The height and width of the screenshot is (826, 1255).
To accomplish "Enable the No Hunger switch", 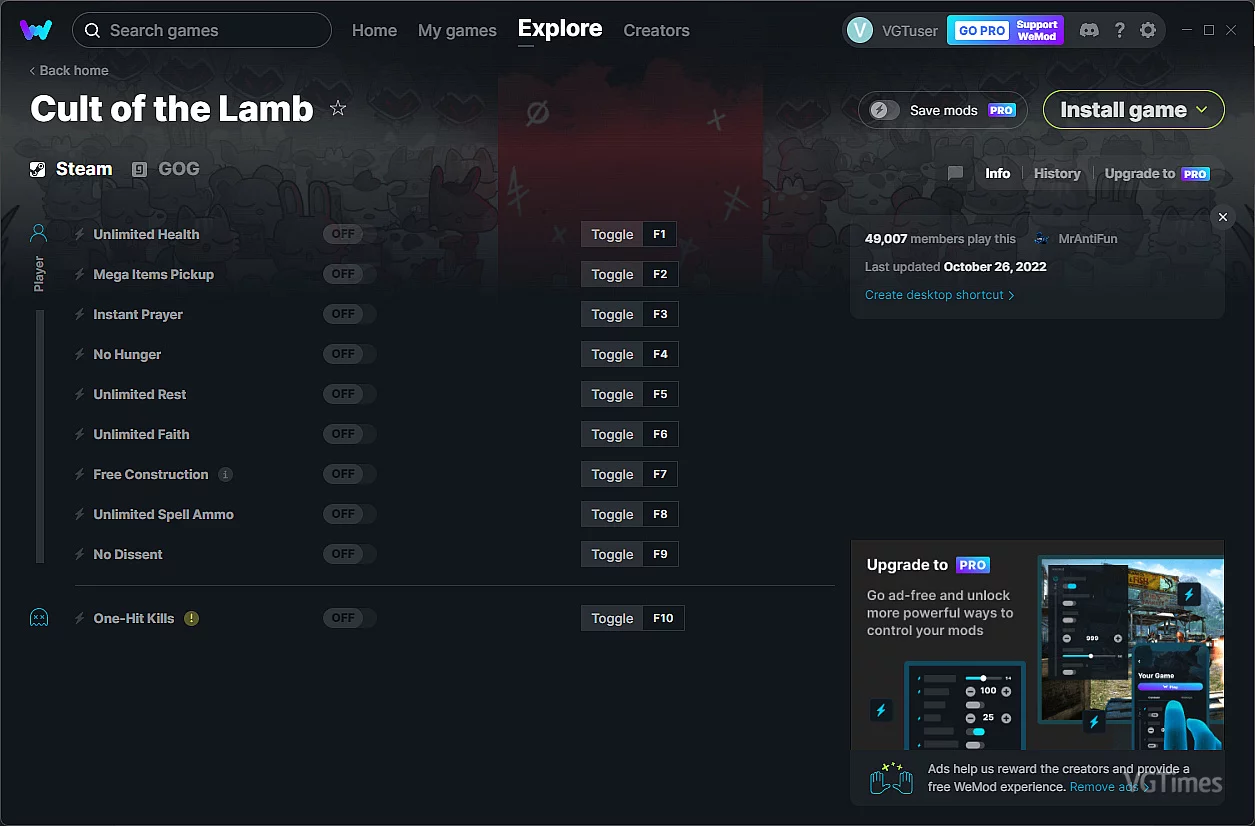I will [x=349, y=354].
